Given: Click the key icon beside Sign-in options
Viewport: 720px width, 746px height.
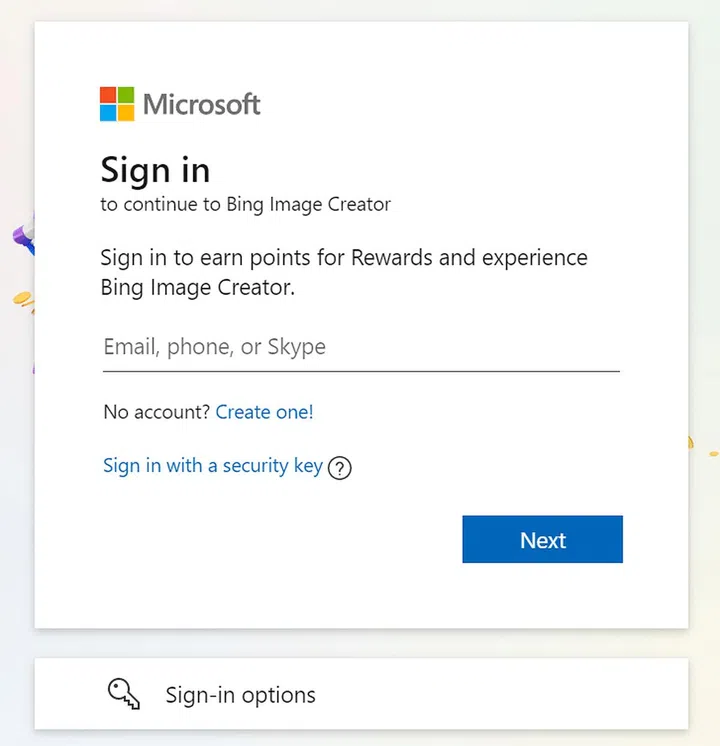Looking at the screenshot, I should (124, 694).
